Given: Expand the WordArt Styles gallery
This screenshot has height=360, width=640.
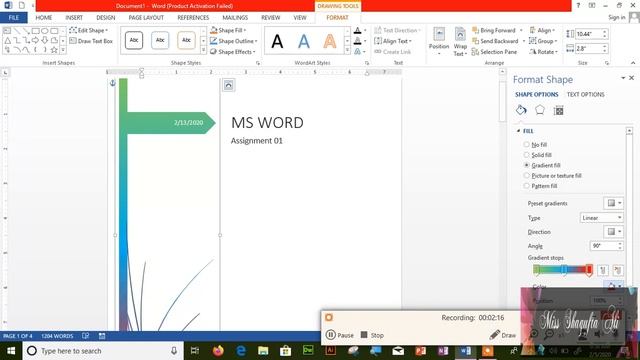Looking at the screenshot, I should coord(347,50).
